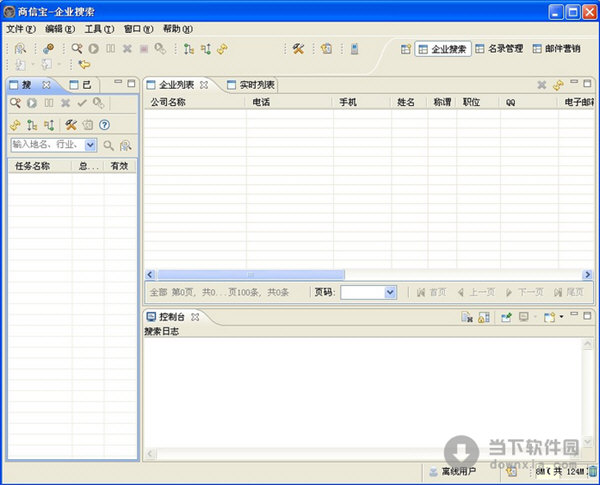
Task: Maximize the 控制台 console panel
Action: 587,315
